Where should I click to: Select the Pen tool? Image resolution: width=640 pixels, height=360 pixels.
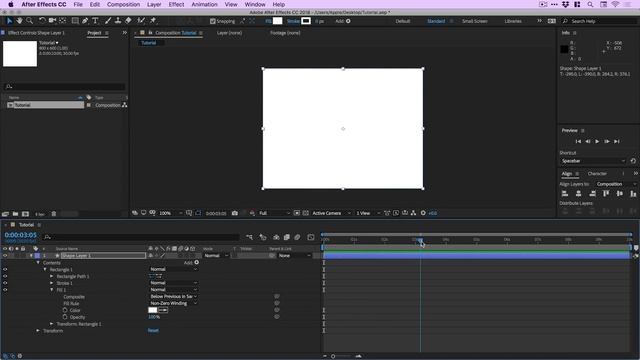tap(85, 21)
